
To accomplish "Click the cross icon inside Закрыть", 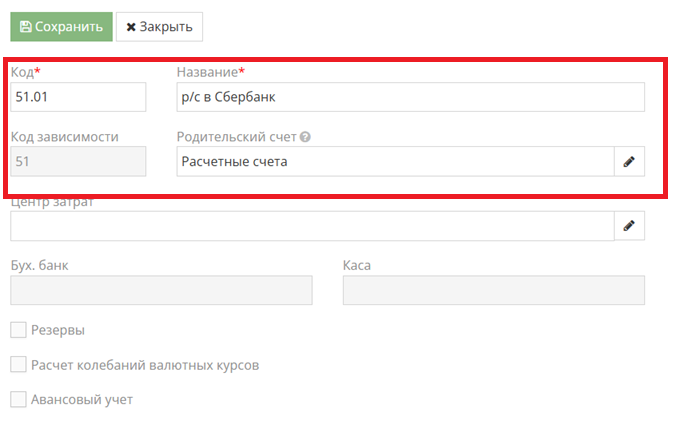I will pyautogui.click(x=131, y=27).
